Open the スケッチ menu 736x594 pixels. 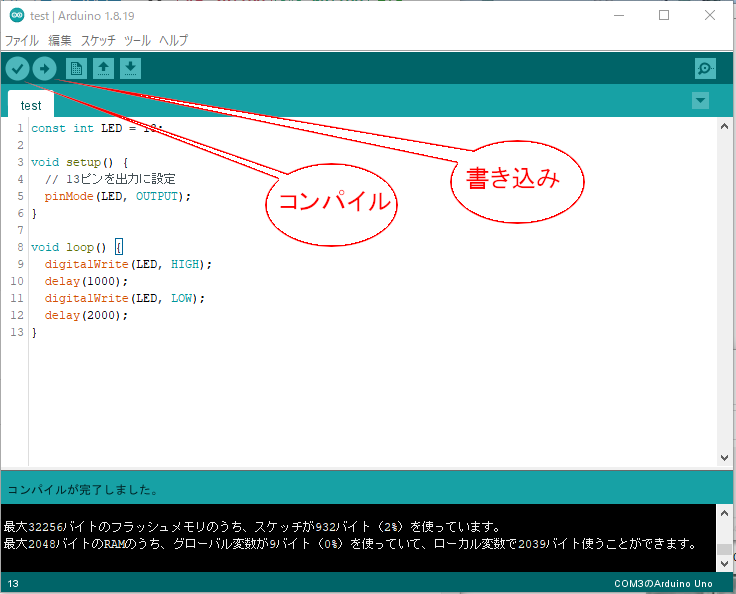[98, 41]
